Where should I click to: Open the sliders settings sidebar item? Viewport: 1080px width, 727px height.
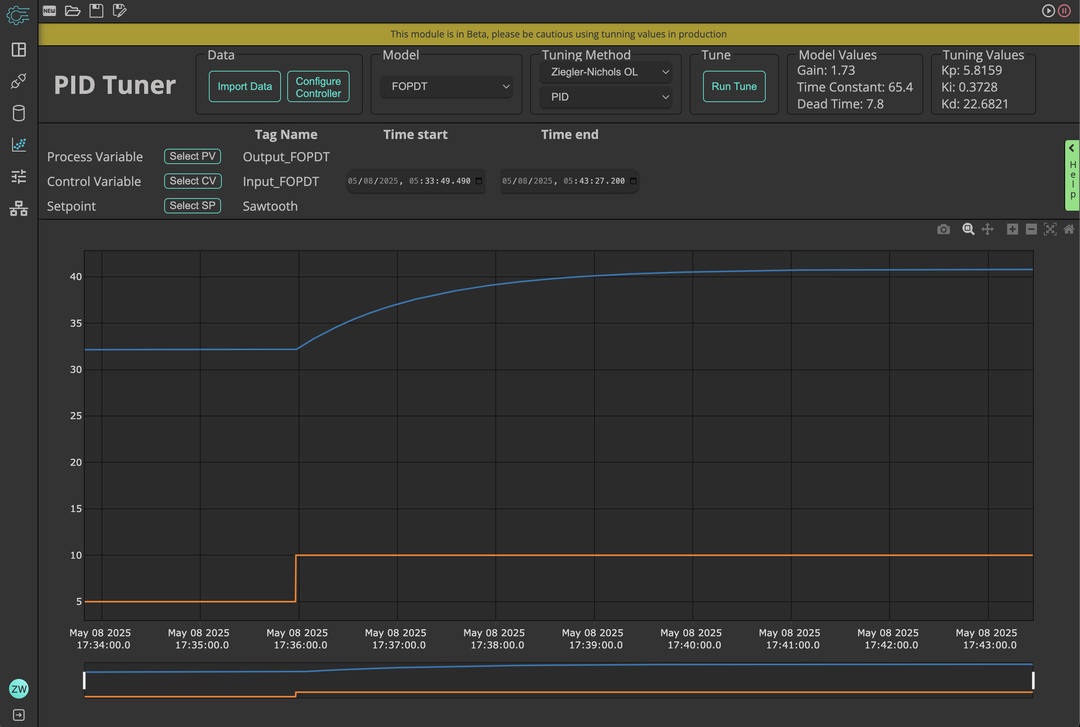pos(18,177)
